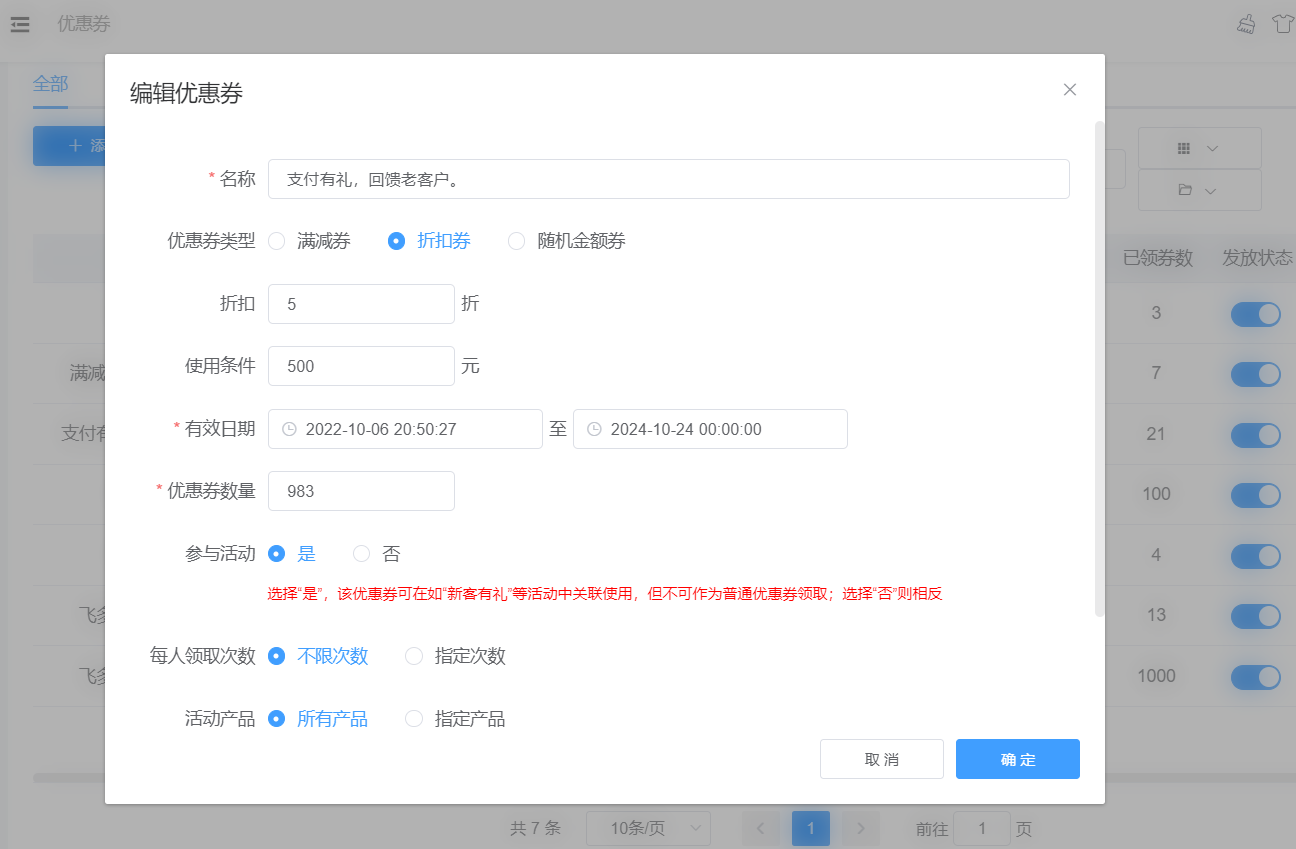Close the 编辑优惠券 dialog with X
The image size is (1296, 849).
[x=1069, y=90]
